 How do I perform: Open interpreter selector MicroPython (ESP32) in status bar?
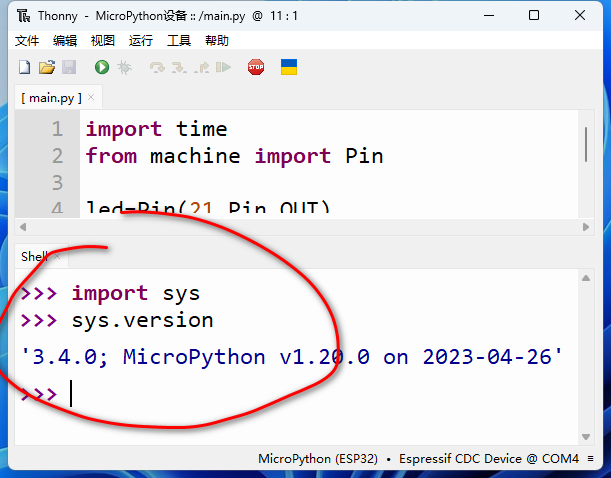(318, 459)
